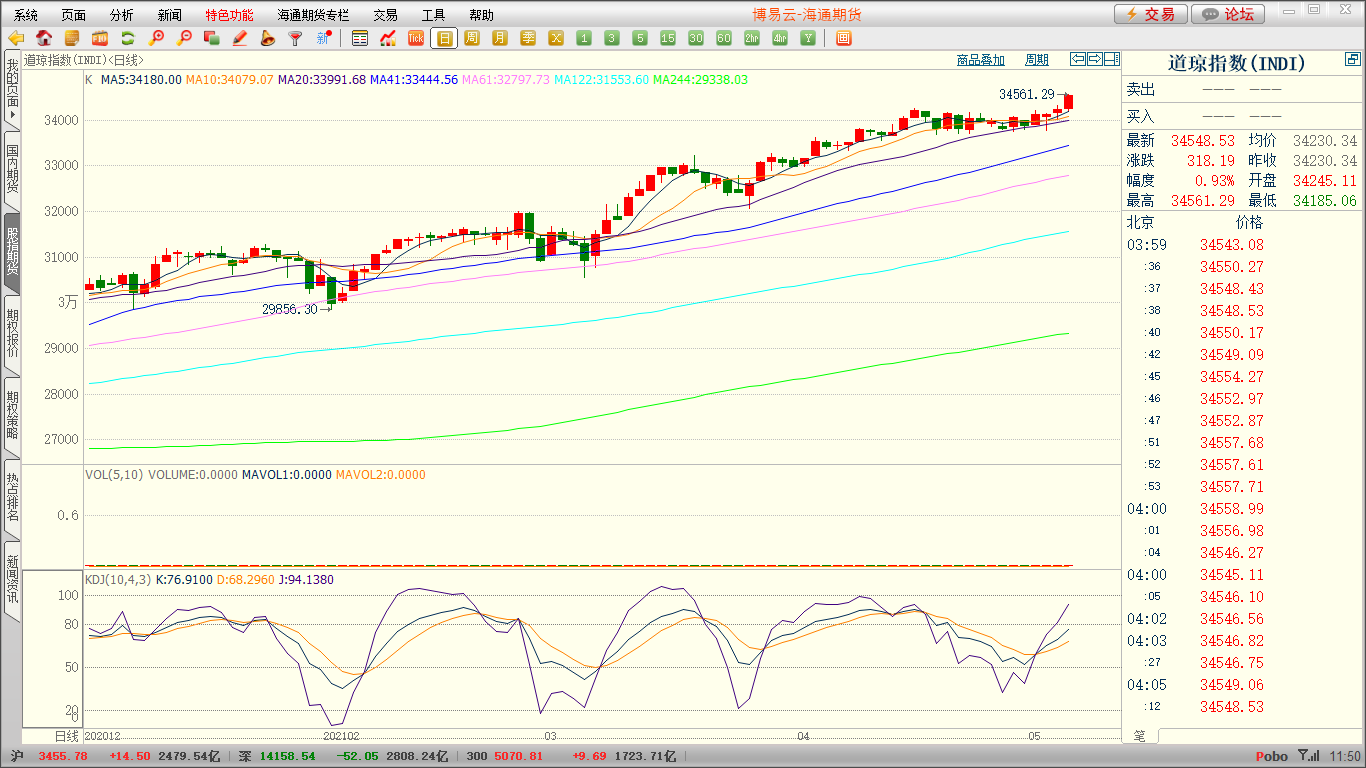Click the green refresh arrows icon

(x=128, y=38)
